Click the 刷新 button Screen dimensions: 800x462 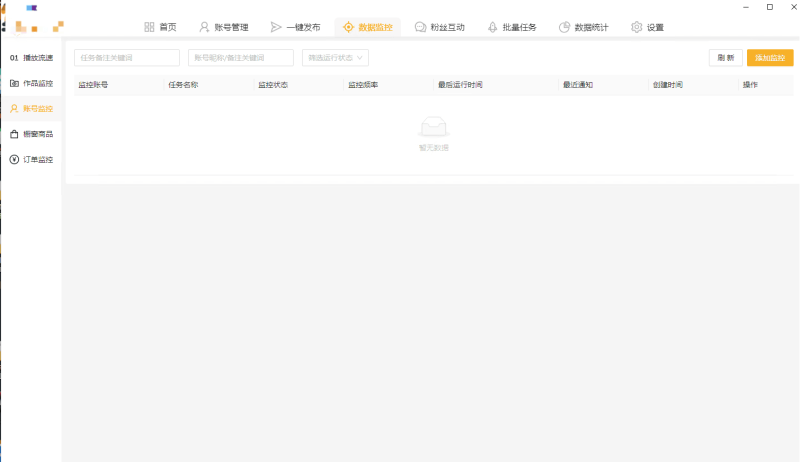tap(726, 58)
